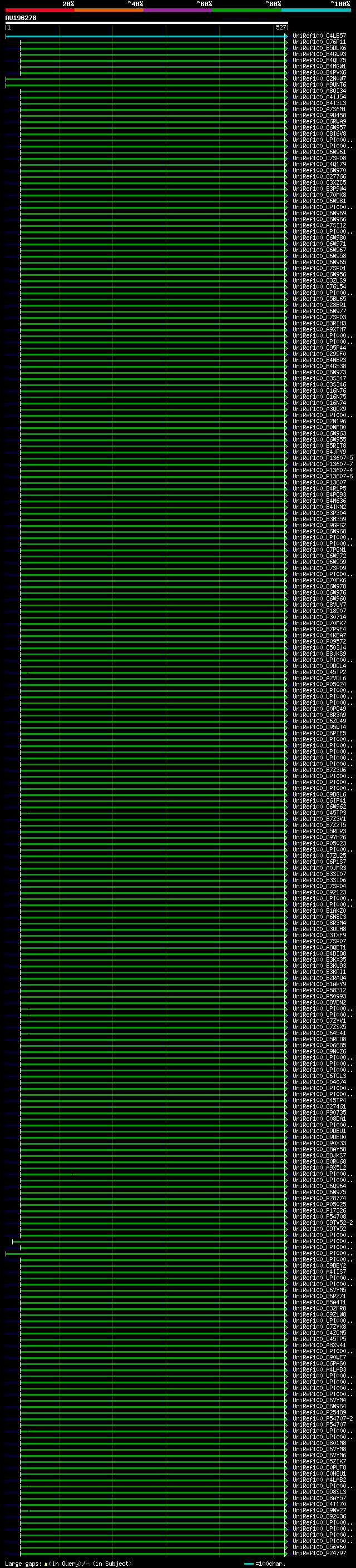
Task: Click the query end position 527
Action: tap(280, 27)
